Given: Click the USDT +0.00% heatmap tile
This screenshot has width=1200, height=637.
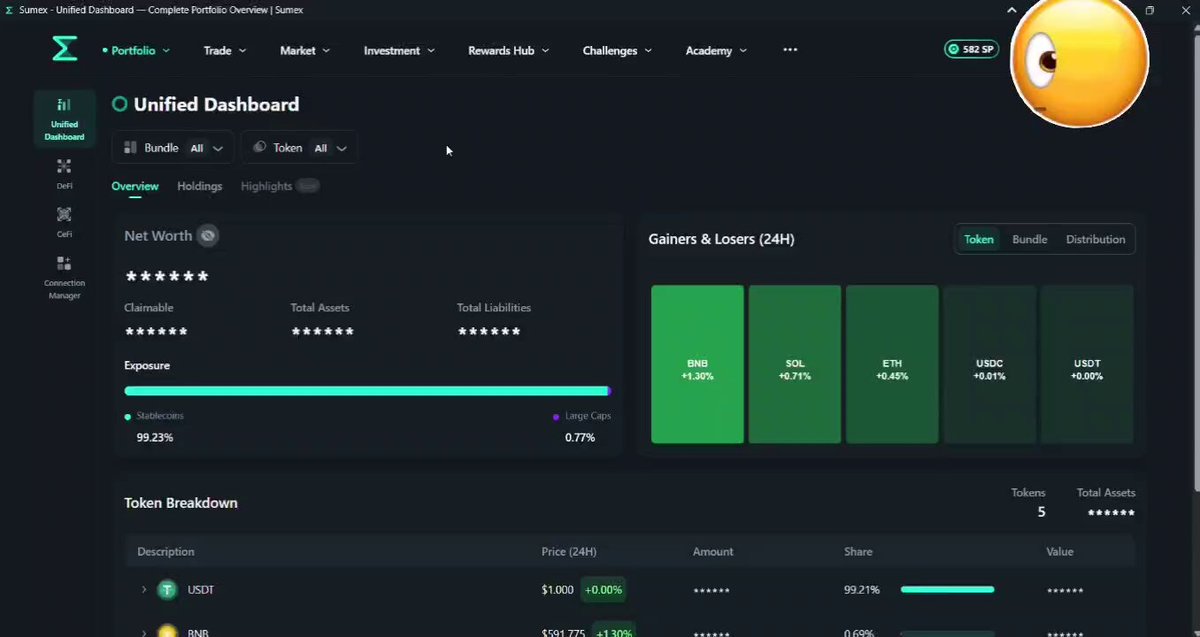Looking at the screenshot, I should (x=1087, y=364).
